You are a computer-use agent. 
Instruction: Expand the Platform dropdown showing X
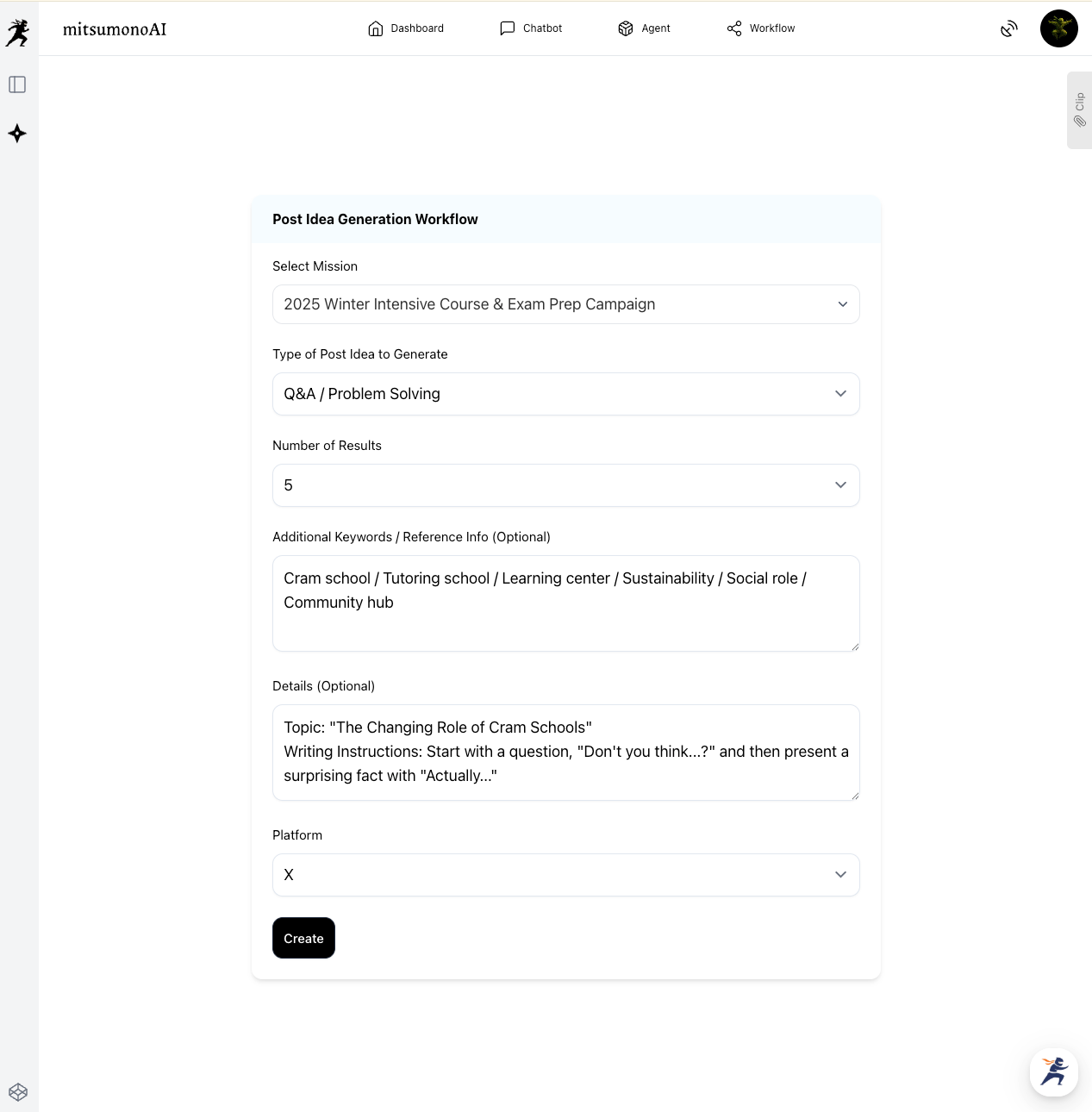[x=565, y=875]
